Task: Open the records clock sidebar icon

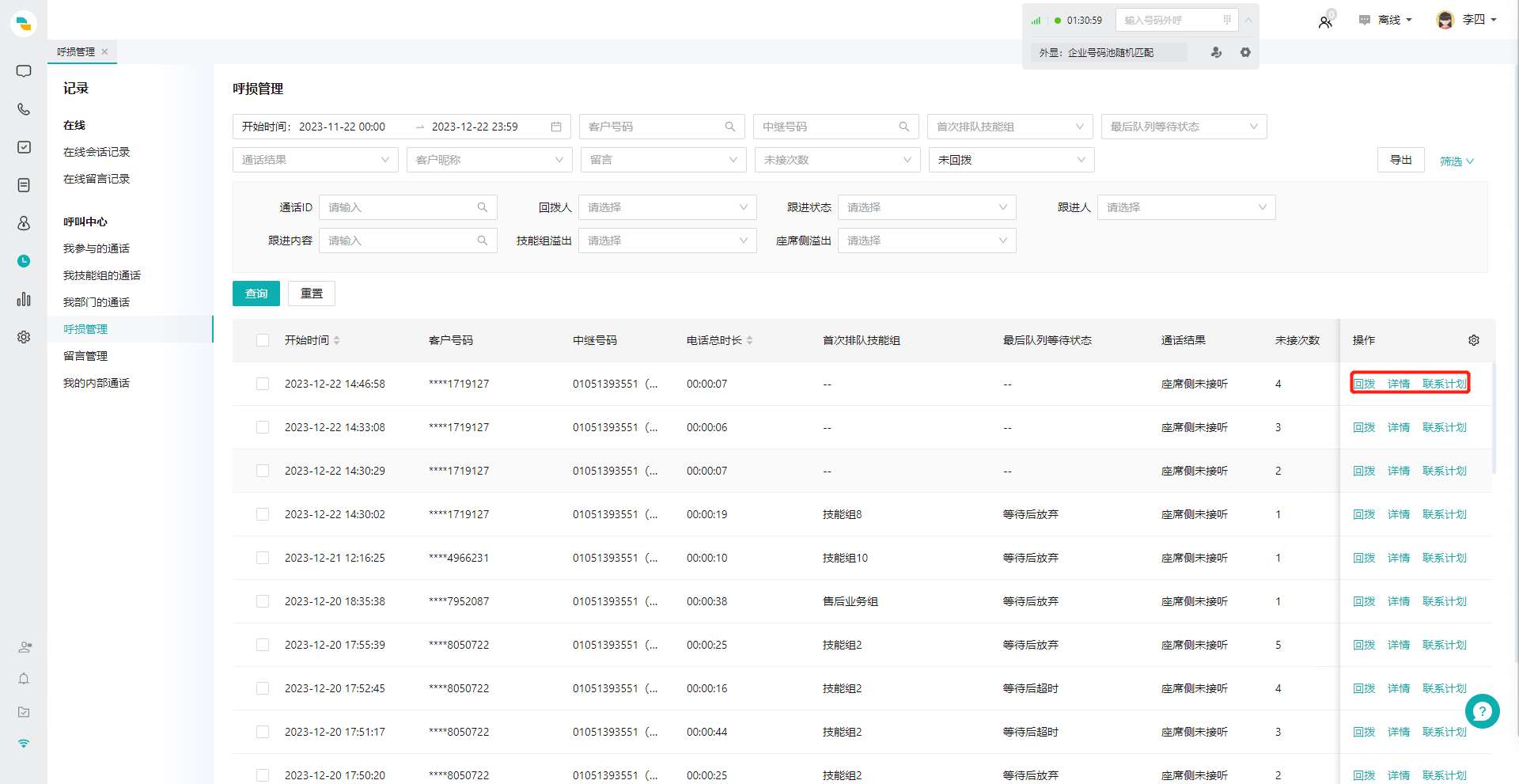Action: pyautogui.click(x=24, y=261)
